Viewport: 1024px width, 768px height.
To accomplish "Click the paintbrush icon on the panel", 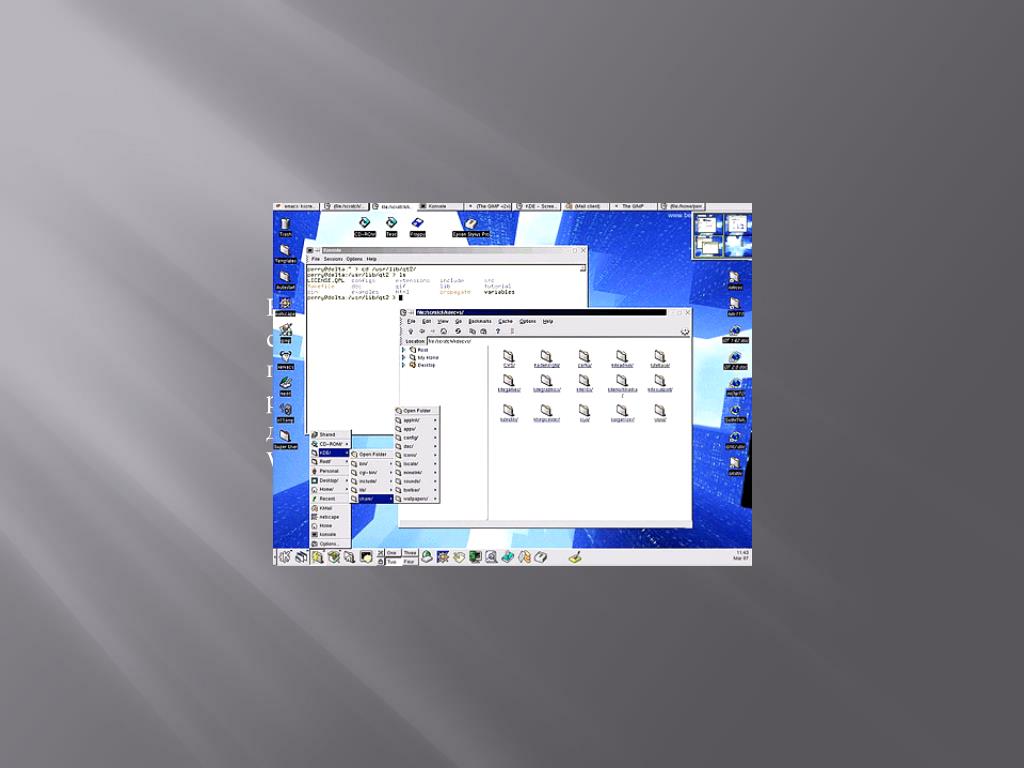I will click(575, 557).
